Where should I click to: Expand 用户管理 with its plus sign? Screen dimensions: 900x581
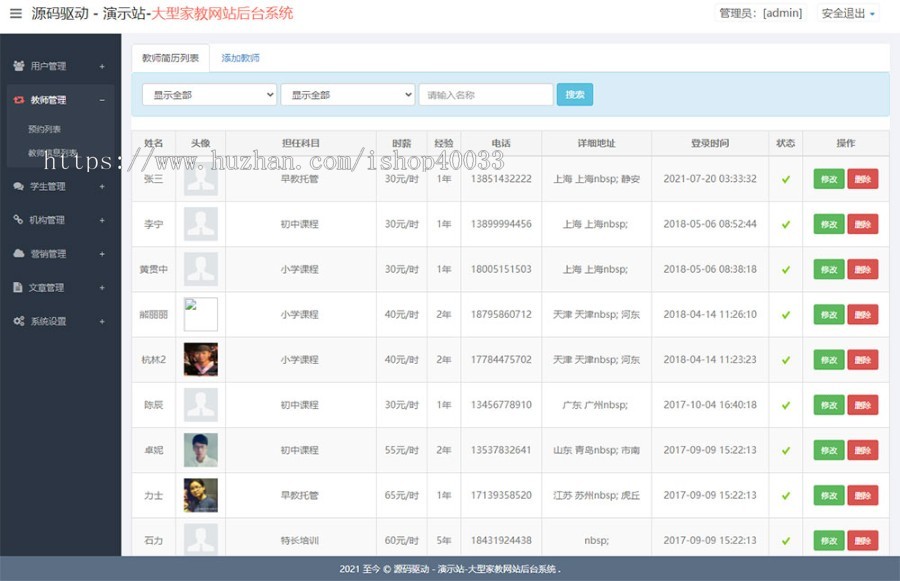click(x=102, y=67)
